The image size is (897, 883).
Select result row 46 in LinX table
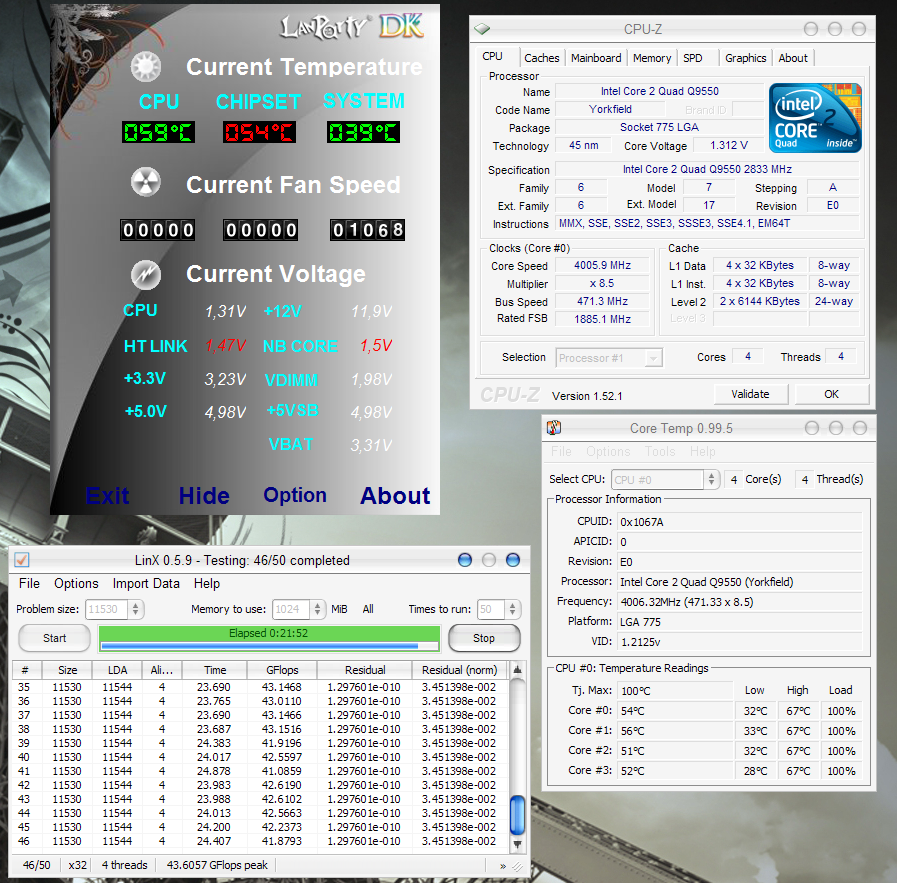[260, 841]
